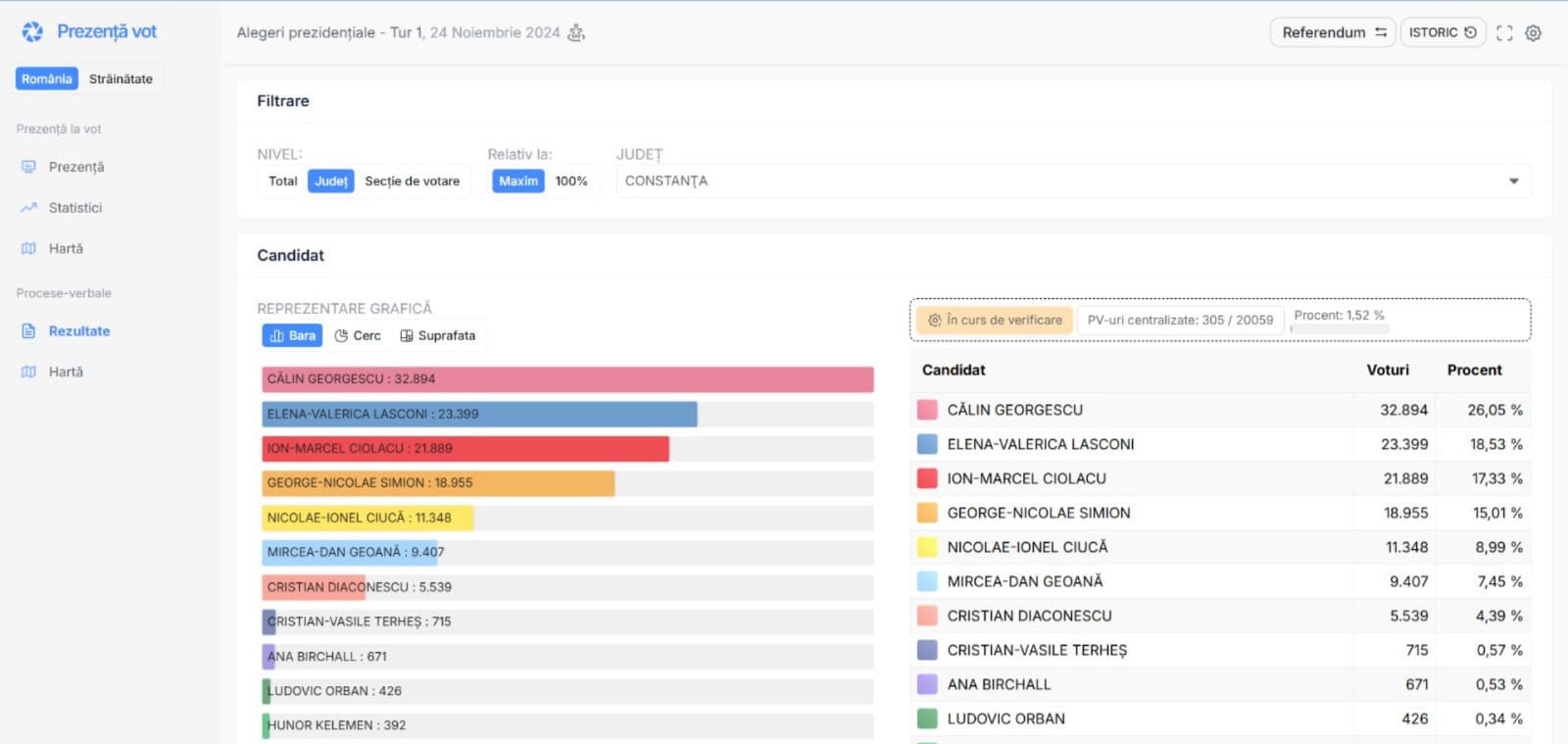Click the bar chart icon in Bara

[276, 335]
